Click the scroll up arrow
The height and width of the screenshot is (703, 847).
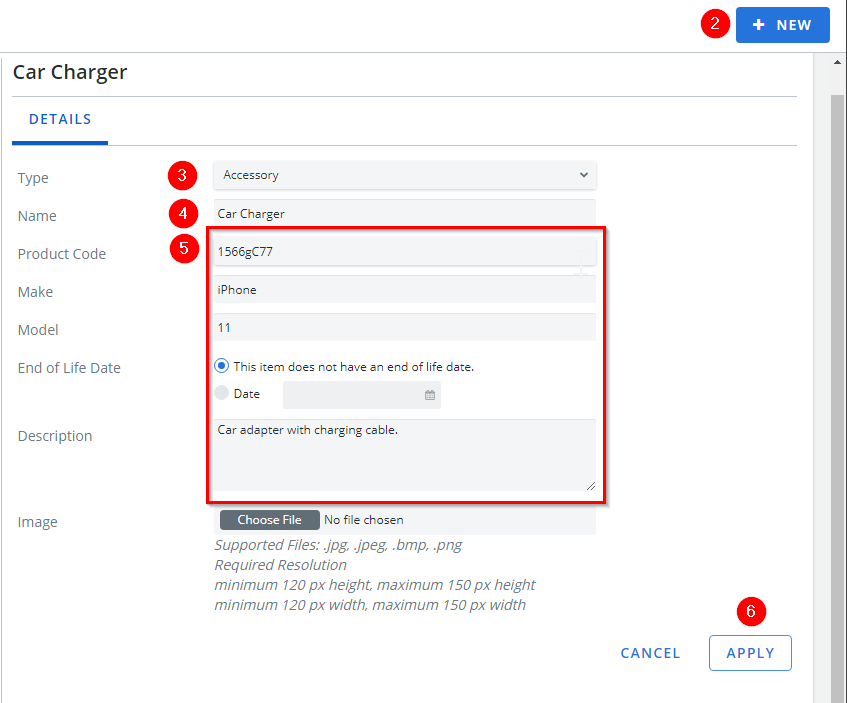(837, 62)
